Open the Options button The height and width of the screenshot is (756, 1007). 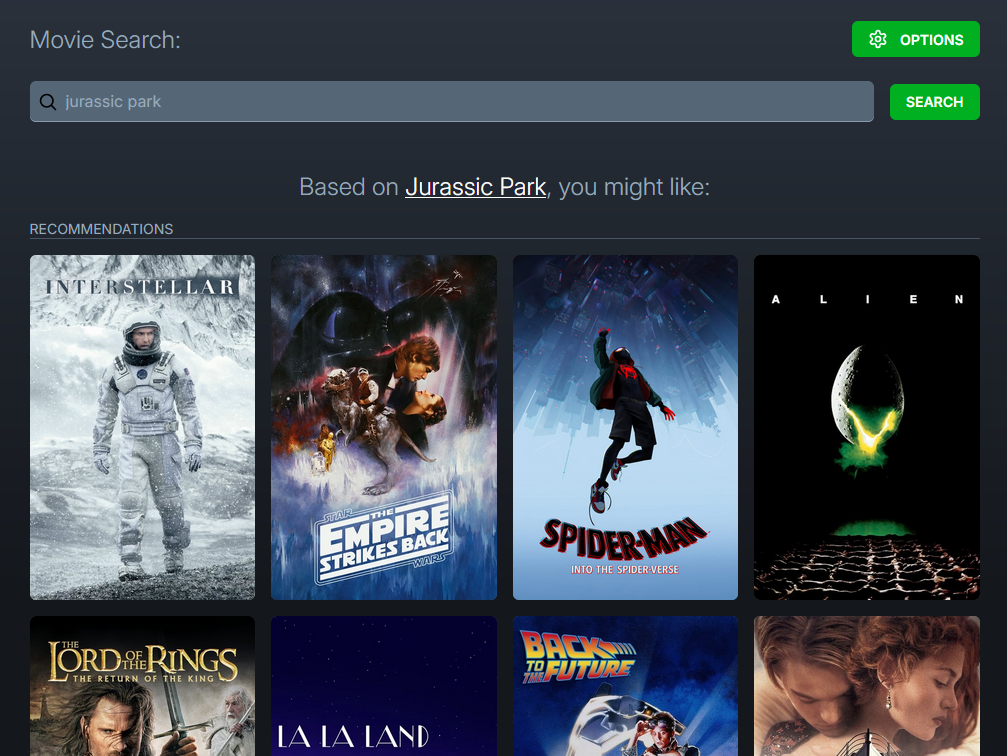click(x=915, y=39)
